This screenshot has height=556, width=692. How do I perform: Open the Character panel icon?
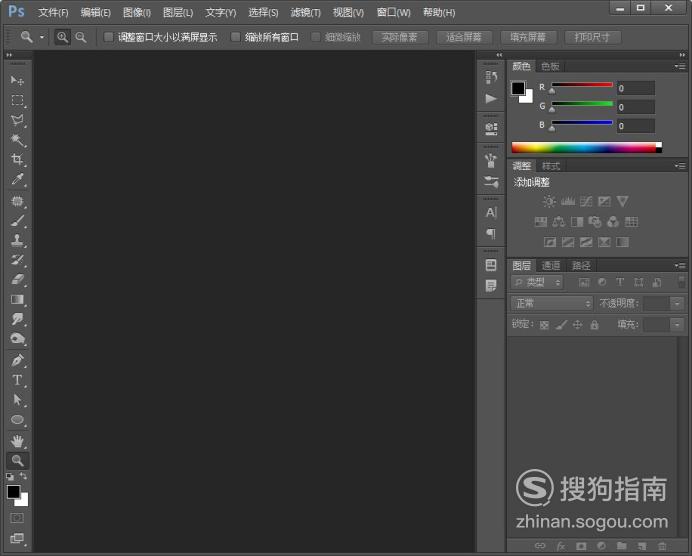pyautogui.click(x=491, y=213)
